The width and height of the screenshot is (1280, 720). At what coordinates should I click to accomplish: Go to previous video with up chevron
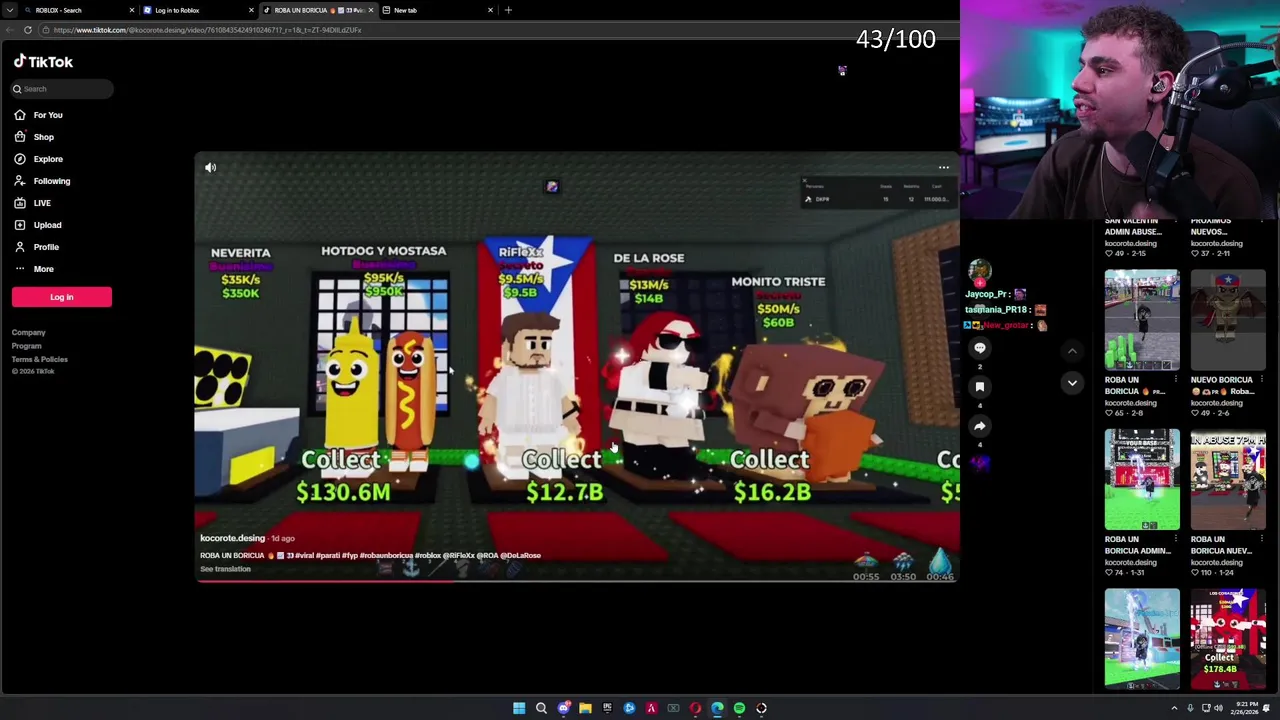1072,351
